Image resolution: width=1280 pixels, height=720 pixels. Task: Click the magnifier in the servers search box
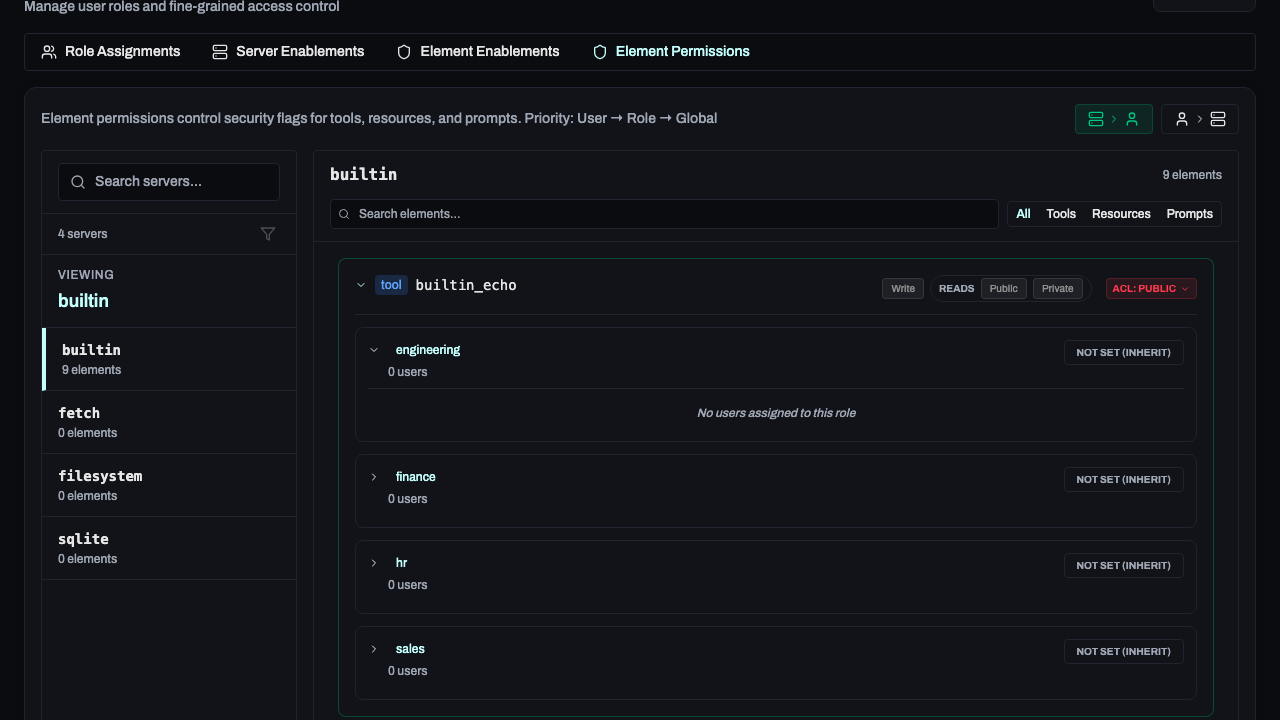click(78, 182)
